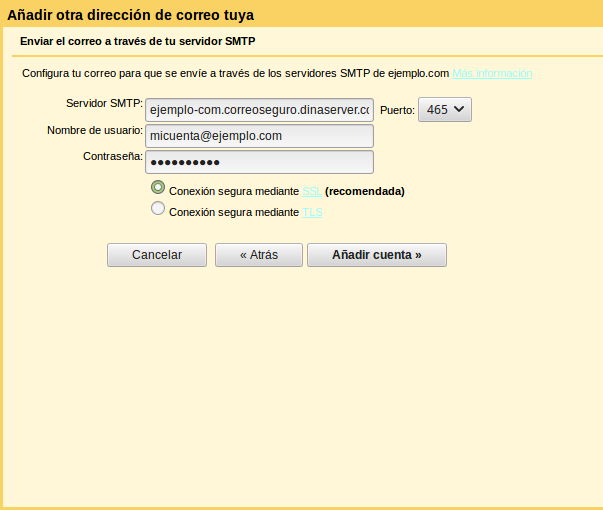Click the 'Contraseña:' label
The image size is (603, 510).
click(113, 156)
